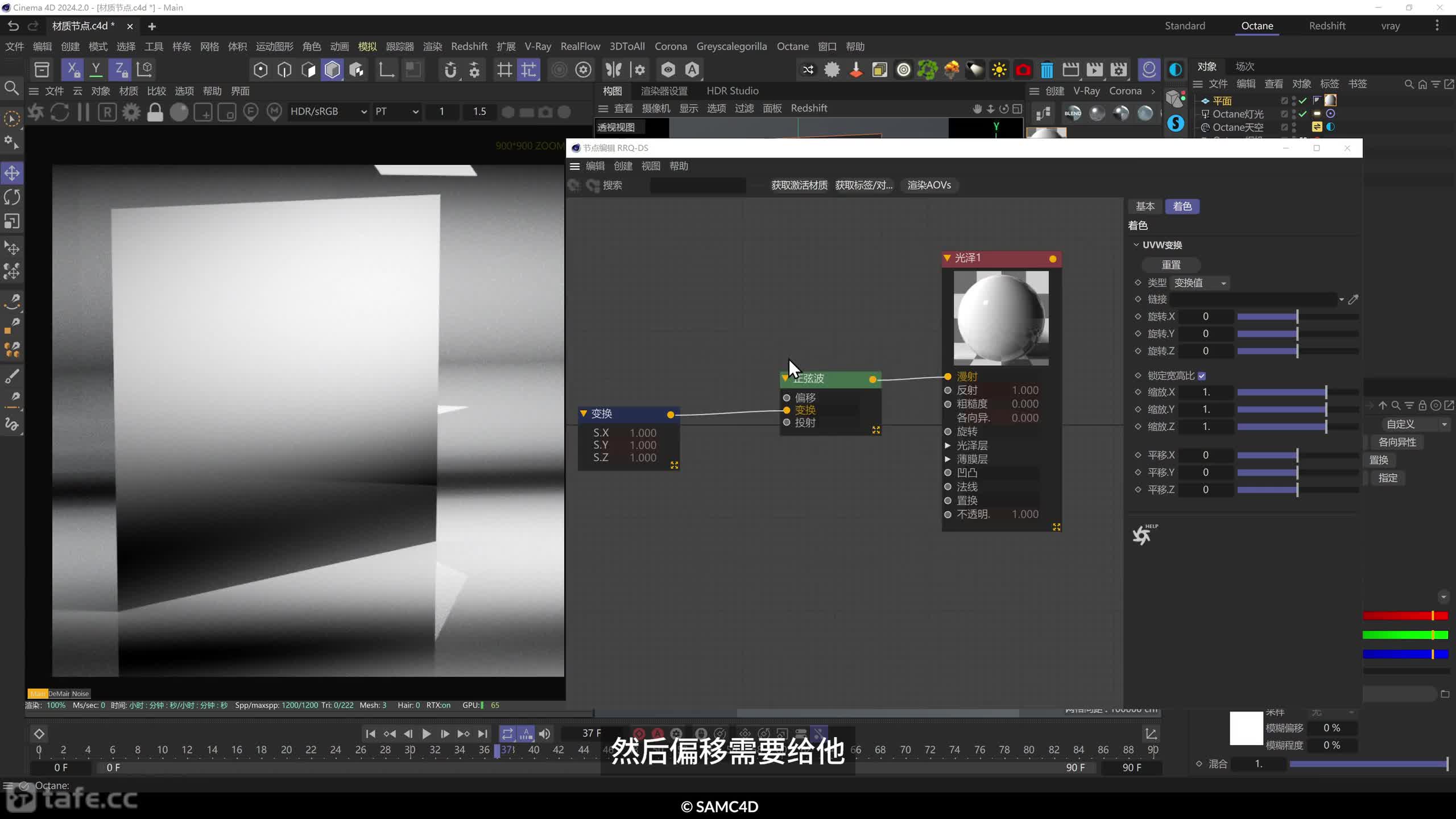Click the red color channel slider

point(1405,616)
